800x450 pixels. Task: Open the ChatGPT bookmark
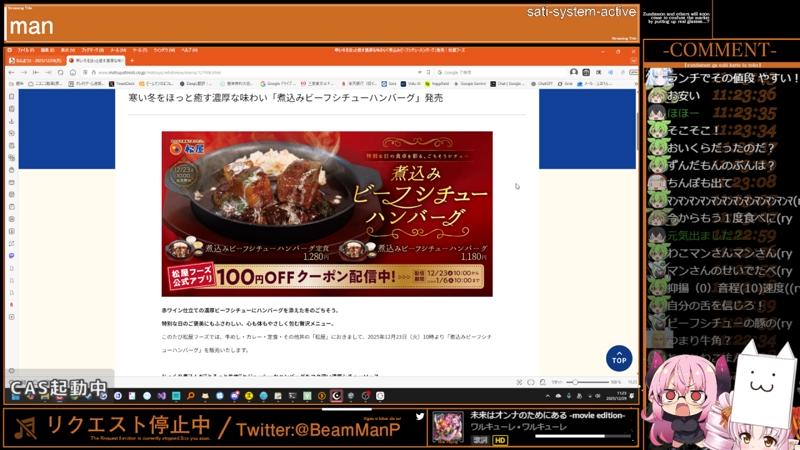tap(542, 84)
